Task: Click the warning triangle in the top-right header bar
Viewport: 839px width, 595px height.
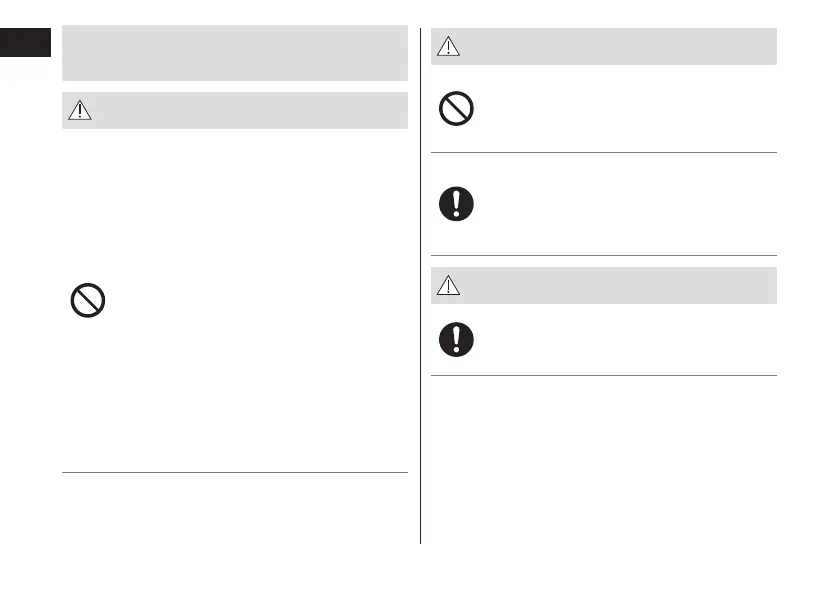Action: (449, 47)
